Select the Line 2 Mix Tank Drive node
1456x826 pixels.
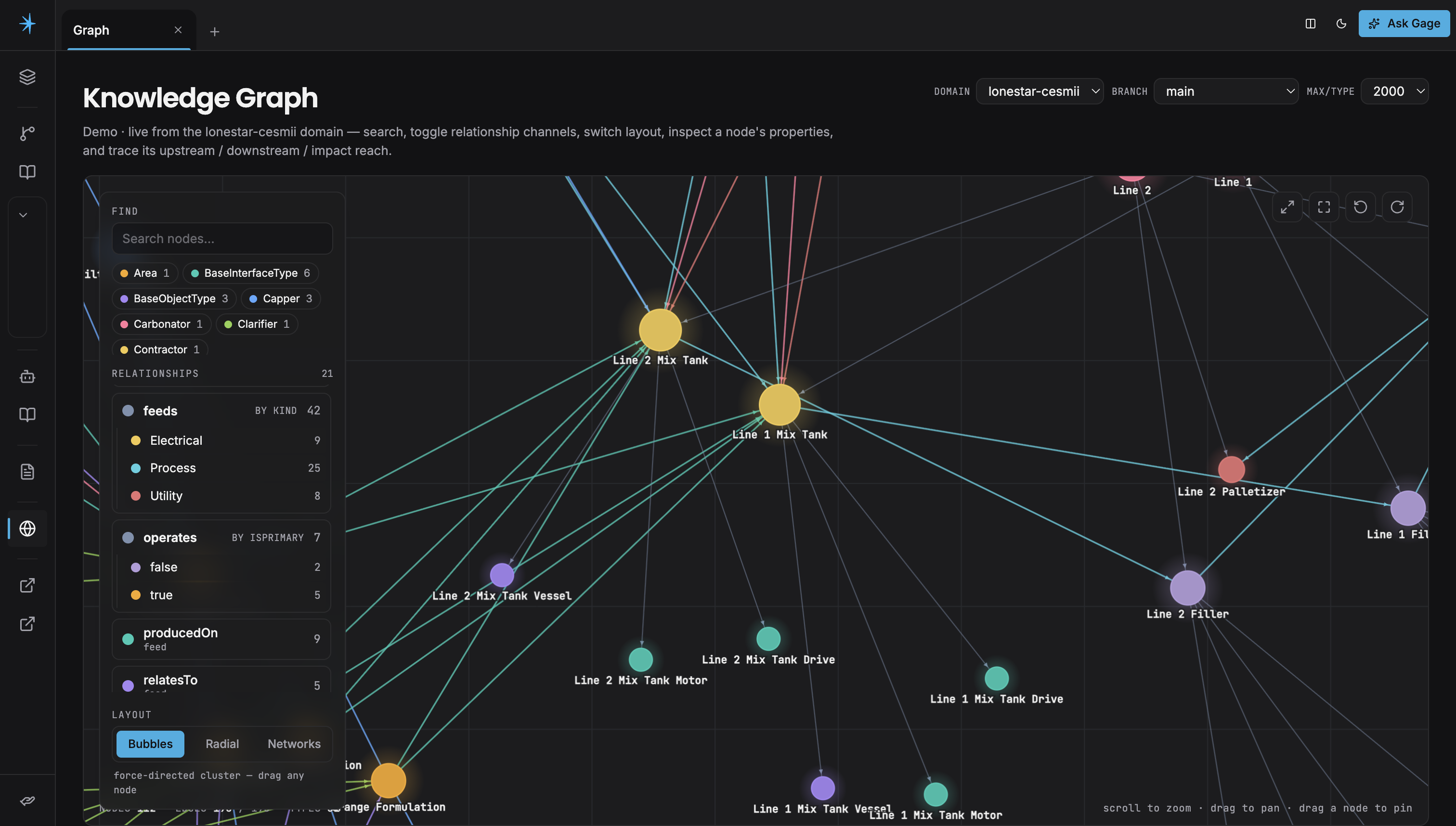[x=768, y=639]
